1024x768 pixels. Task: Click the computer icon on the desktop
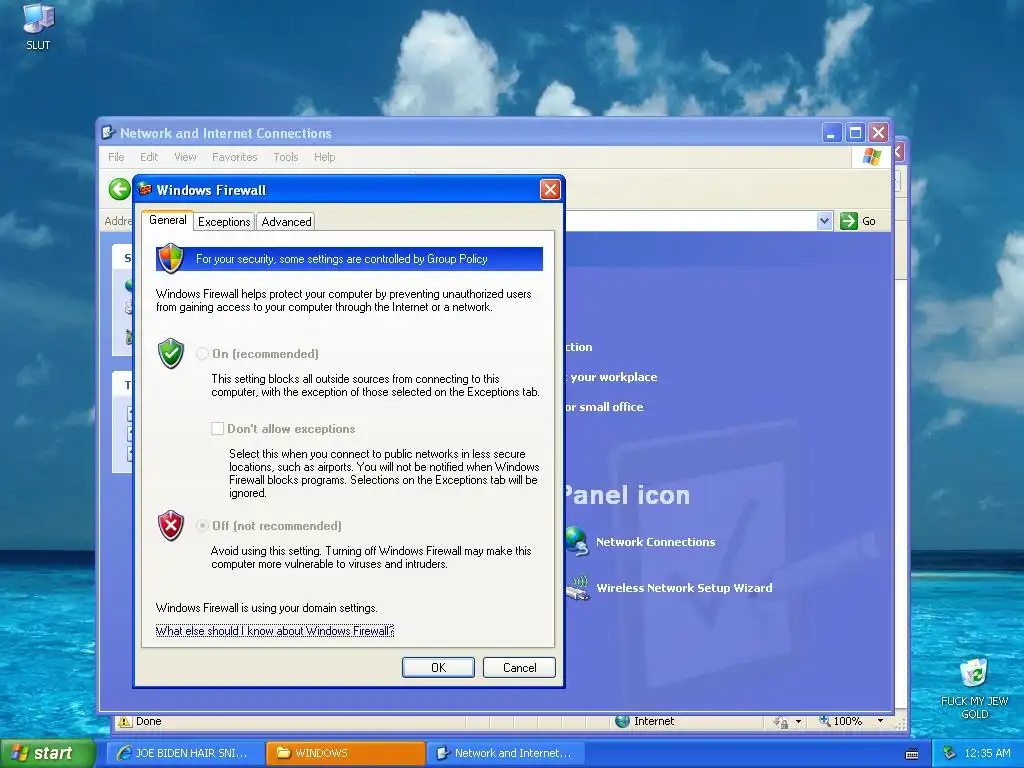coord(38,18)
